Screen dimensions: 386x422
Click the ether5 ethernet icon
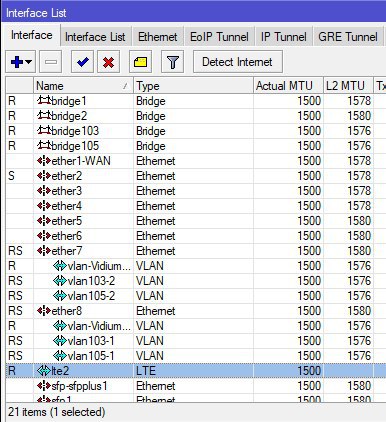(x=44, y=221)
